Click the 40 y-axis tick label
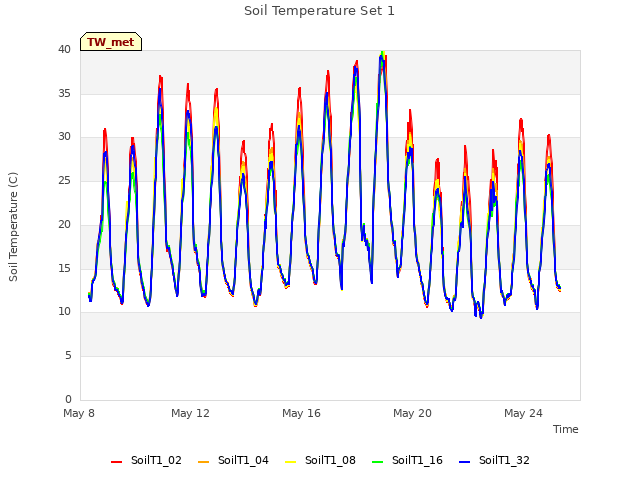 point(64,50)
